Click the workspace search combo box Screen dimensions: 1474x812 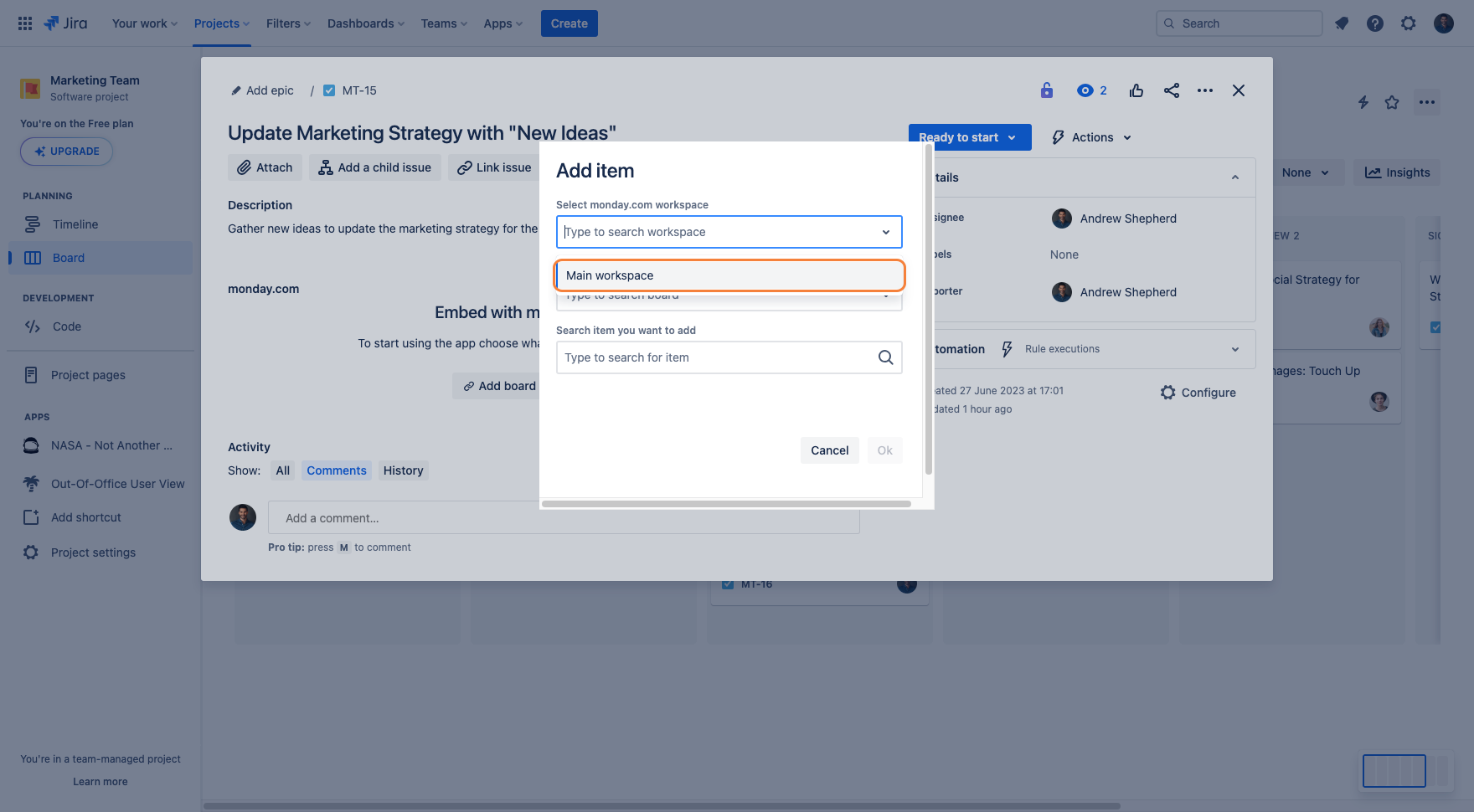click(x=729, y=232)
